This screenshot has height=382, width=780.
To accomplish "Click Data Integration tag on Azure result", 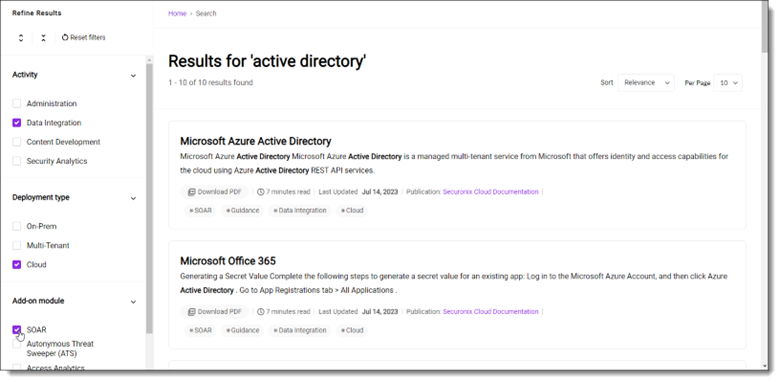I will coord(300,210).
